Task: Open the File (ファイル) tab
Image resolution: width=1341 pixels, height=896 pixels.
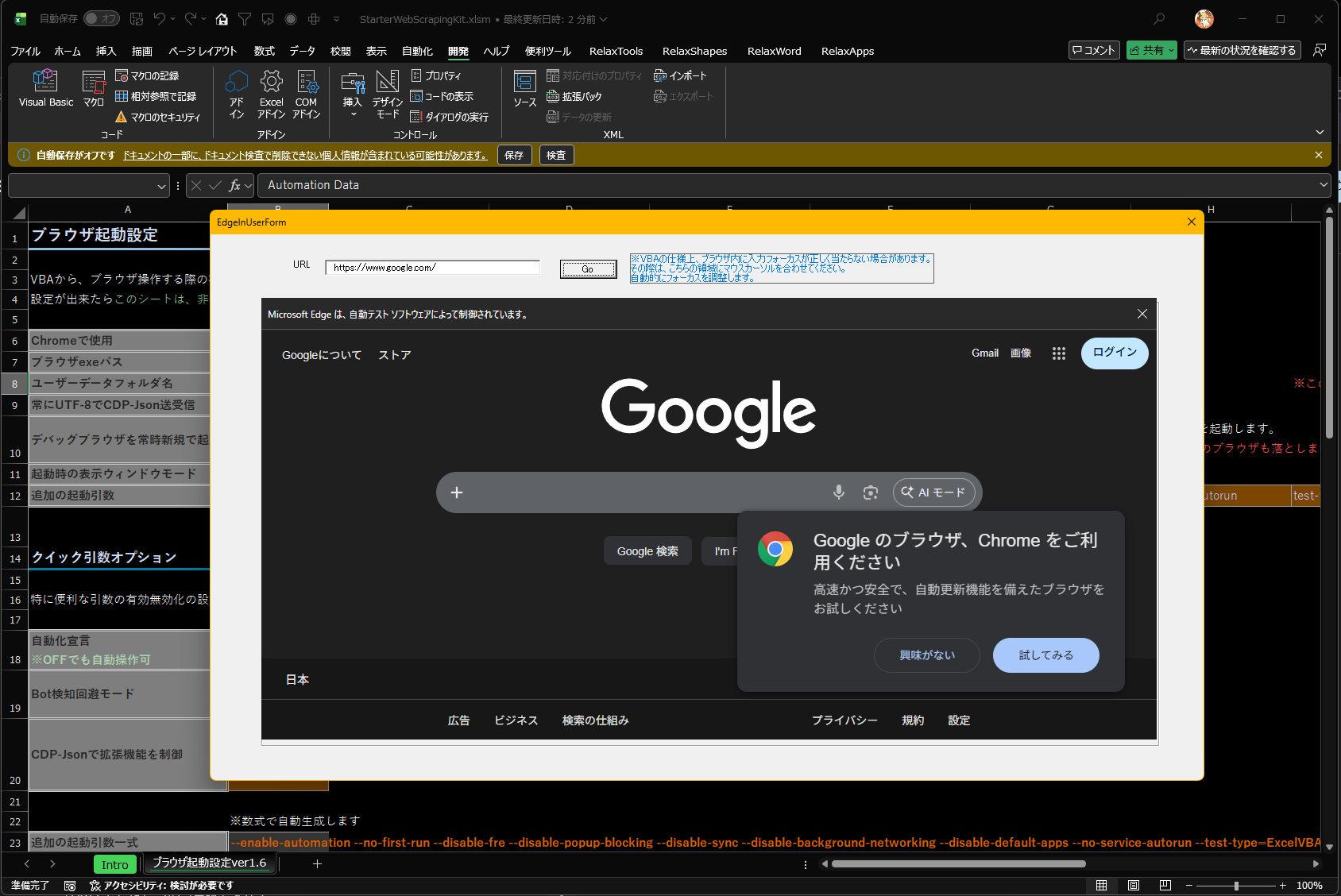Action: (x=25, y=51)
